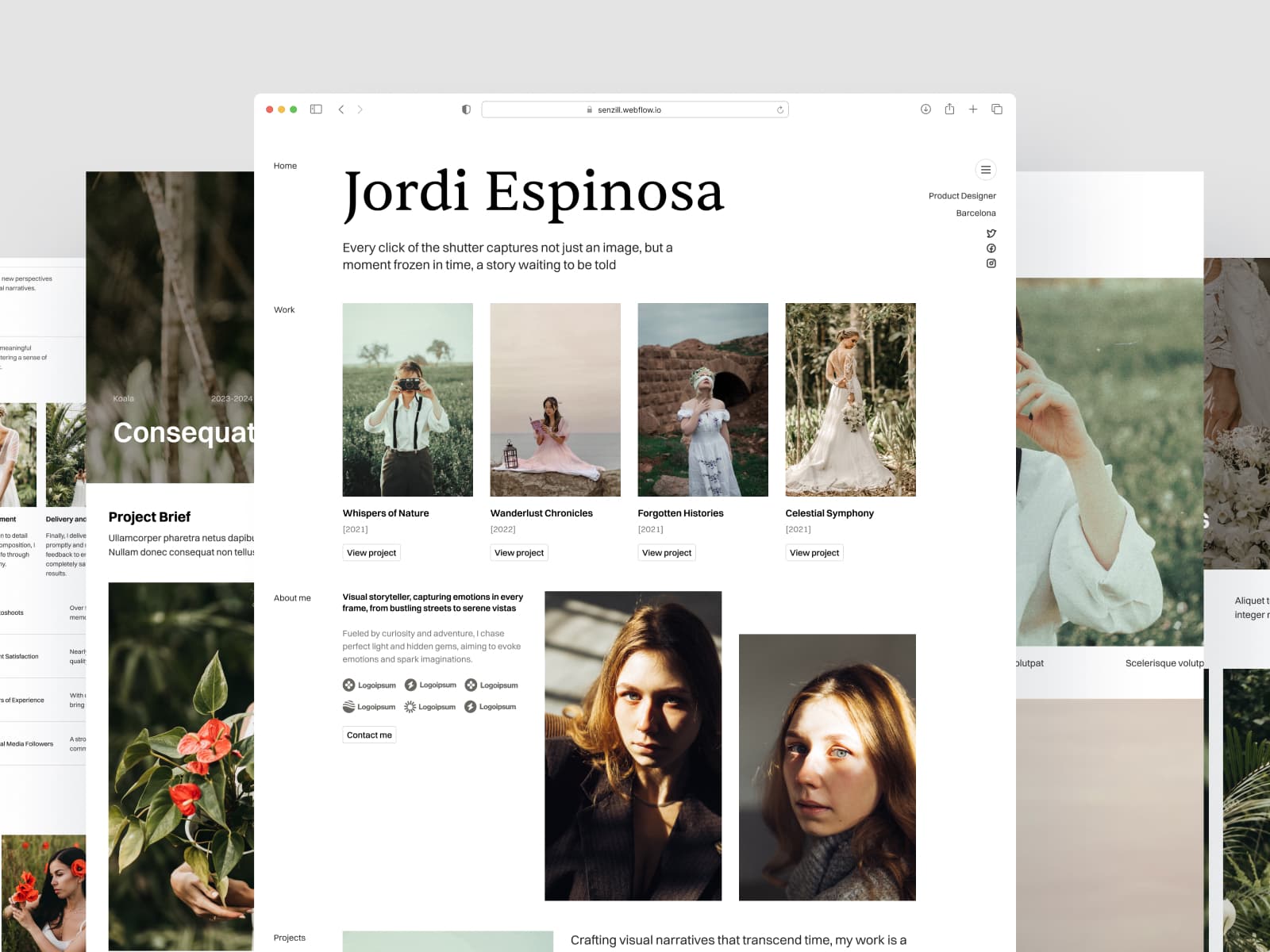Go back with browser back arrow
1270x952 pixels.
click(341, 109)
